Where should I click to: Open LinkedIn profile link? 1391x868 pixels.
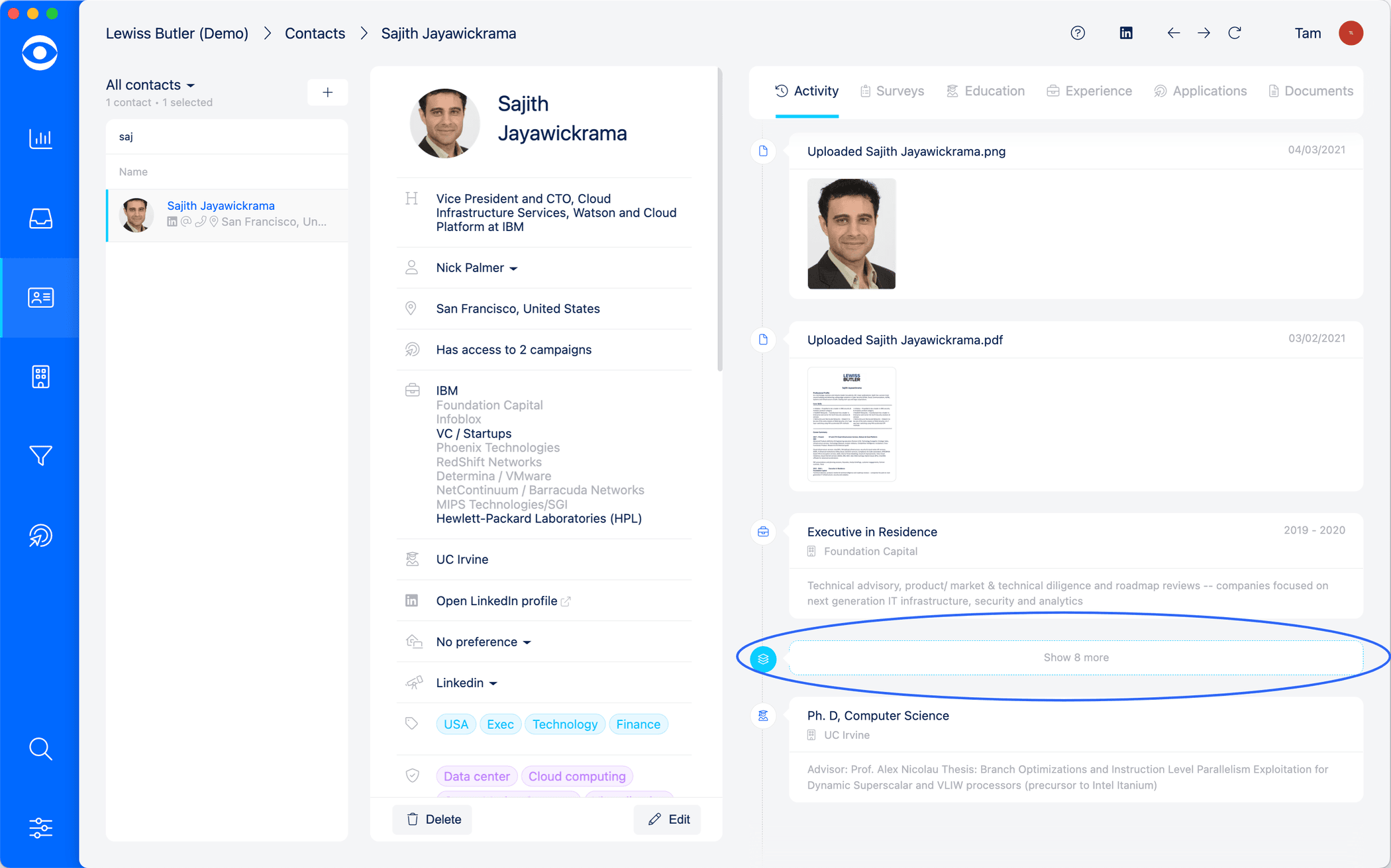(497, 601)
